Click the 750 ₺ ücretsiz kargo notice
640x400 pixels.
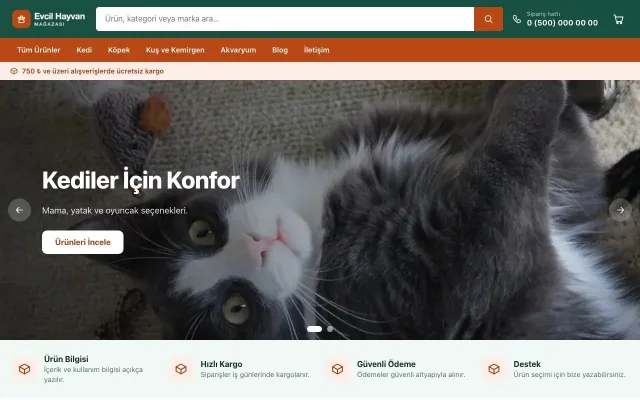tap(93, 71)
